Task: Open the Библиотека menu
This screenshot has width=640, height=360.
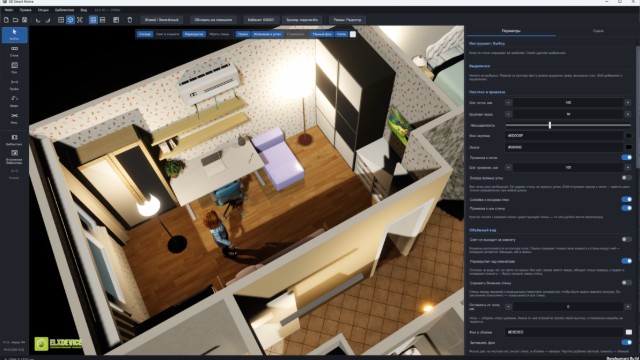Action: [64, 10]
